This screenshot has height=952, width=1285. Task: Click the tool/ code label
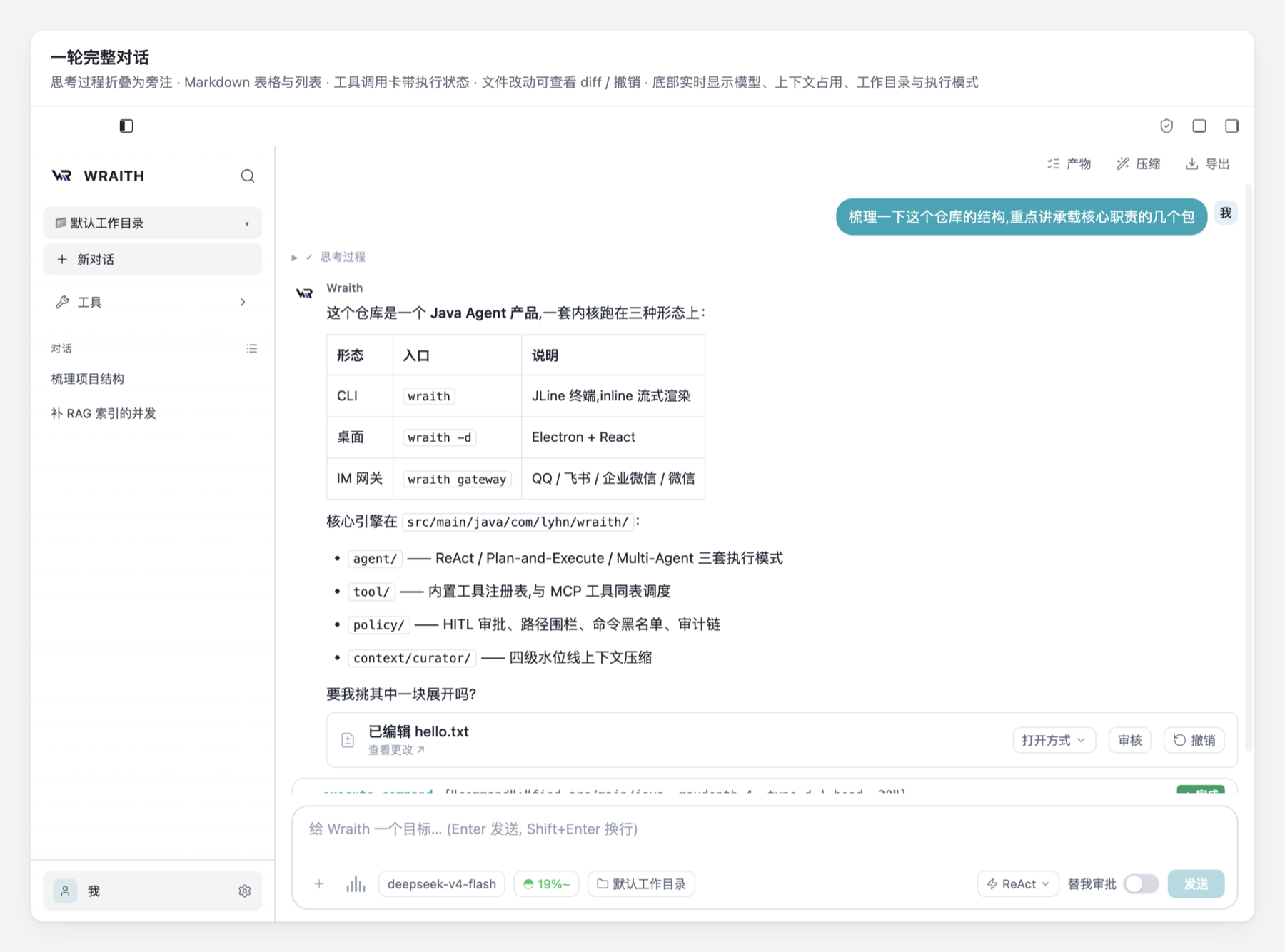pyautogui.click(x=371, y=592)
